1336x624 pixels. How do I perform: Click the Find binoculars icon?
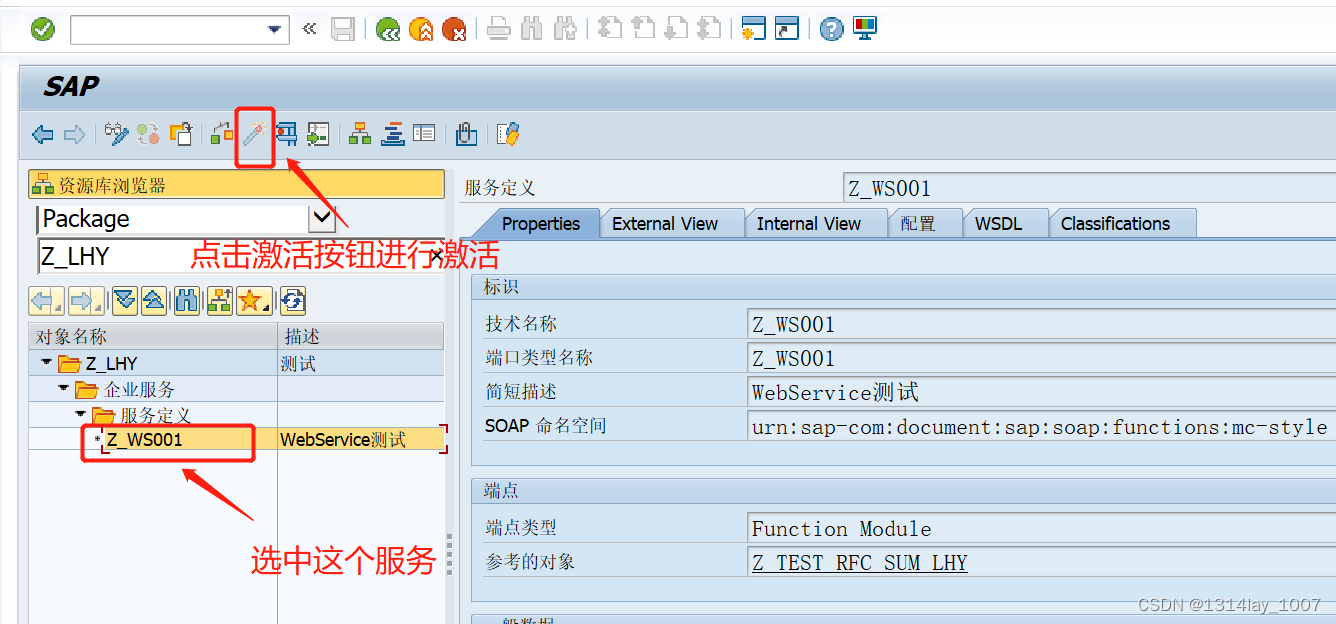pyautogui.click(x=532, y=29)
